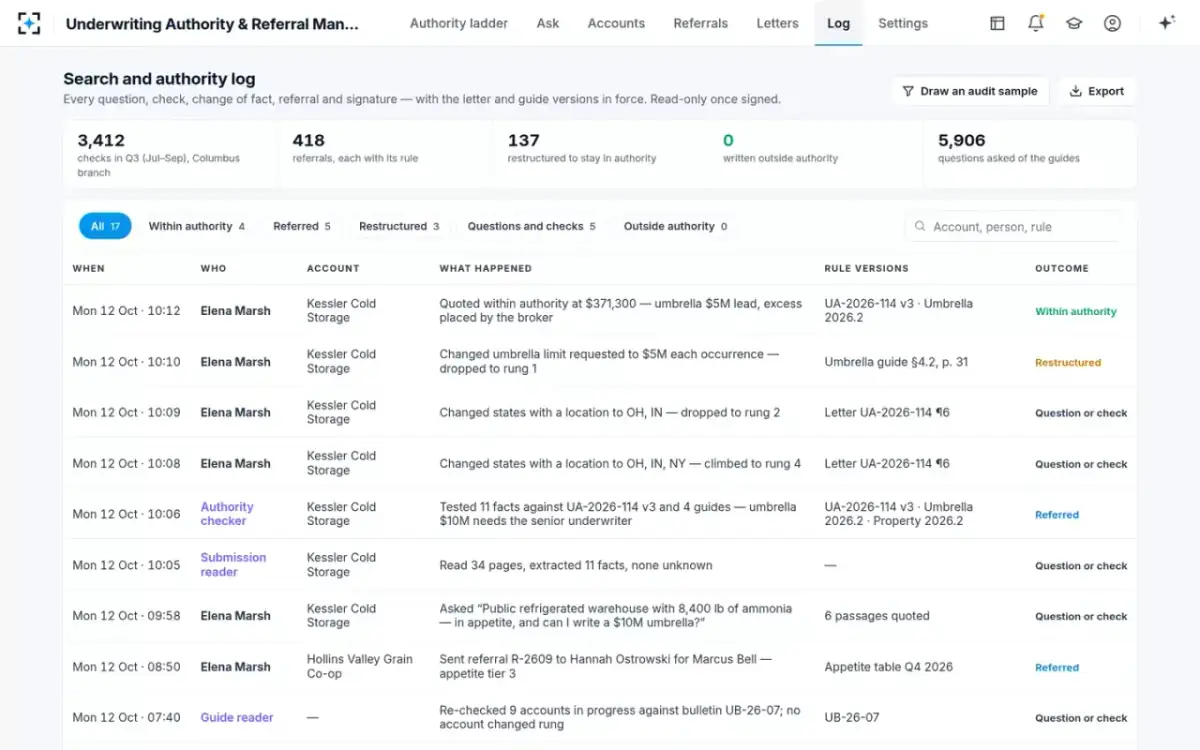Select the Log tab
The image size is (1200, 750).
pyautogui.click(x=838, y=23)
